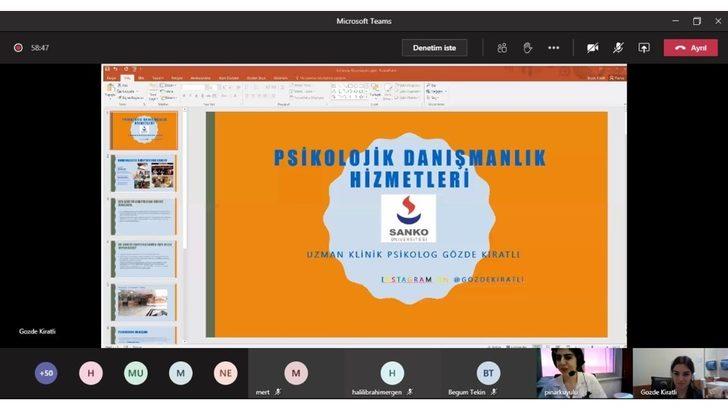Select halilibrahimergen's H avatar tile
This screenshot has height=410, width=728.
392,373
